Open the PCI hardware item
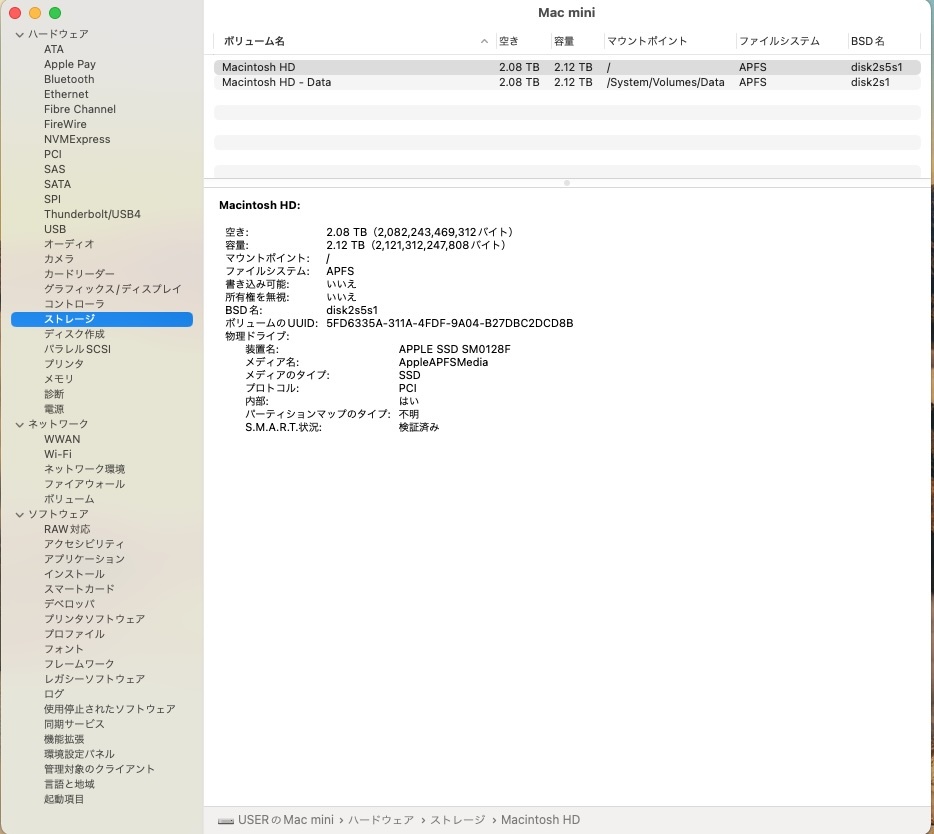This screenshot has width=934, height=834. 52,154
